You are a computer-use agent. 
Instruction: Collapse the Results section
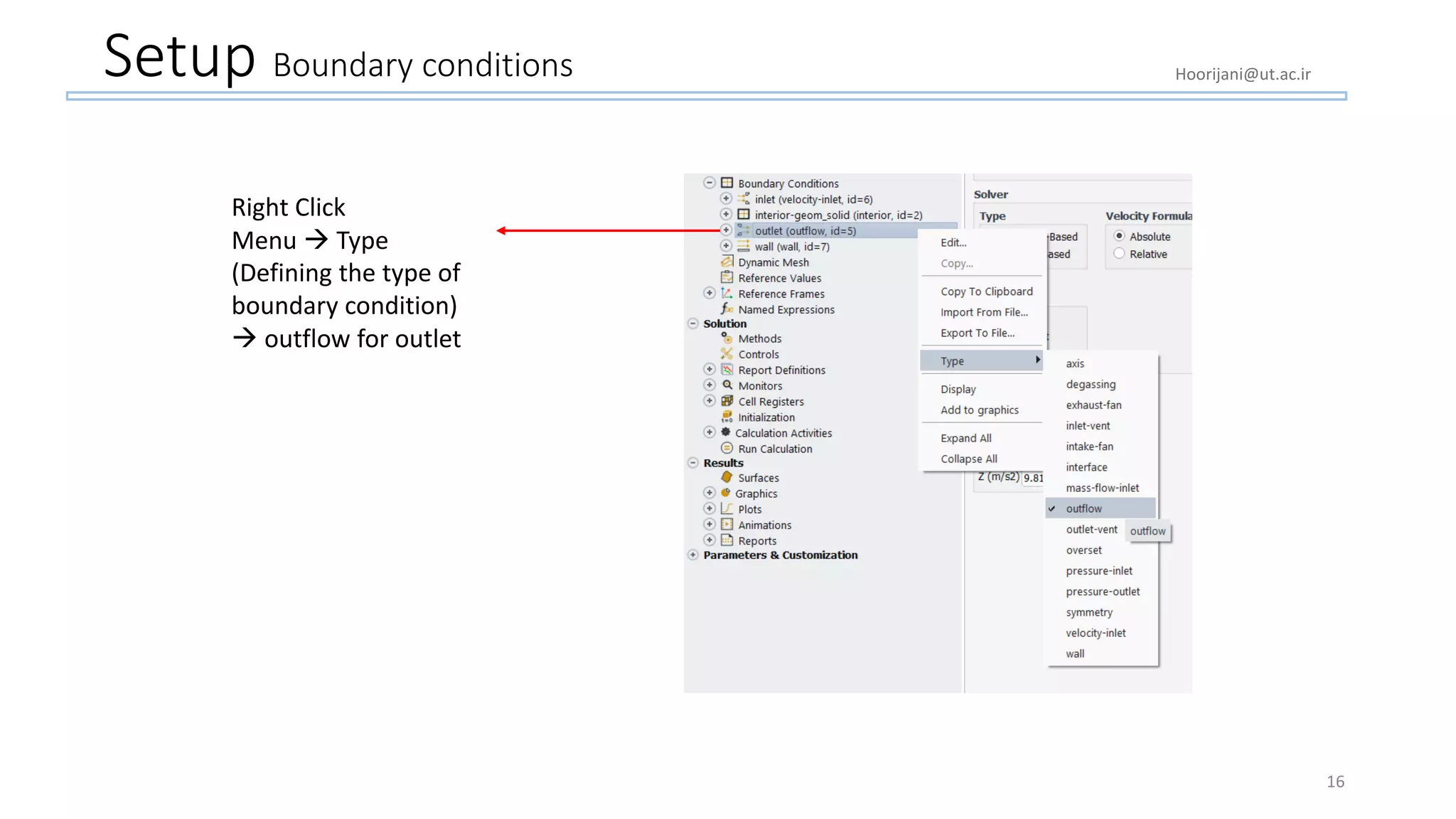pos(693,463)
